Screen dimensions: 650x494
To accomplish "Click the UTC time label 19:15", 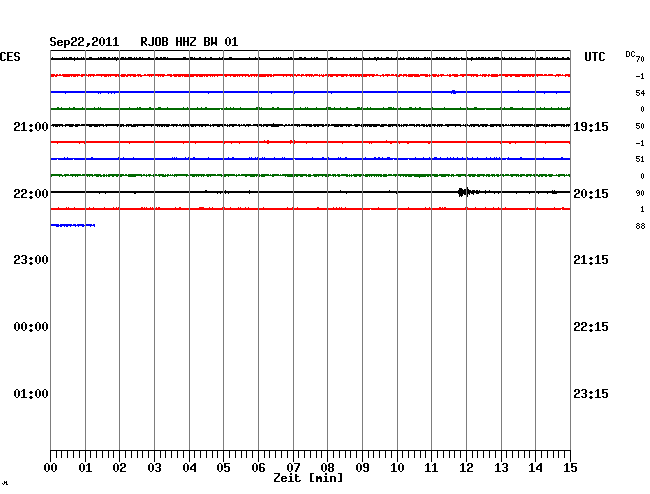I will (x=591, y=127).
